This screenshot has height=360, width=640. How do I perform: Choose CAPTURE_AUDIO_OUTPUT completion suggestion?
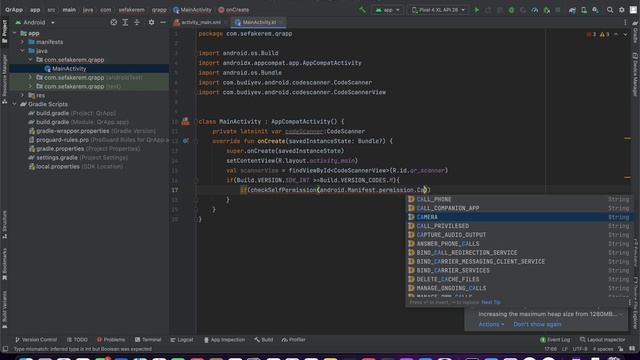click(518, 235)
